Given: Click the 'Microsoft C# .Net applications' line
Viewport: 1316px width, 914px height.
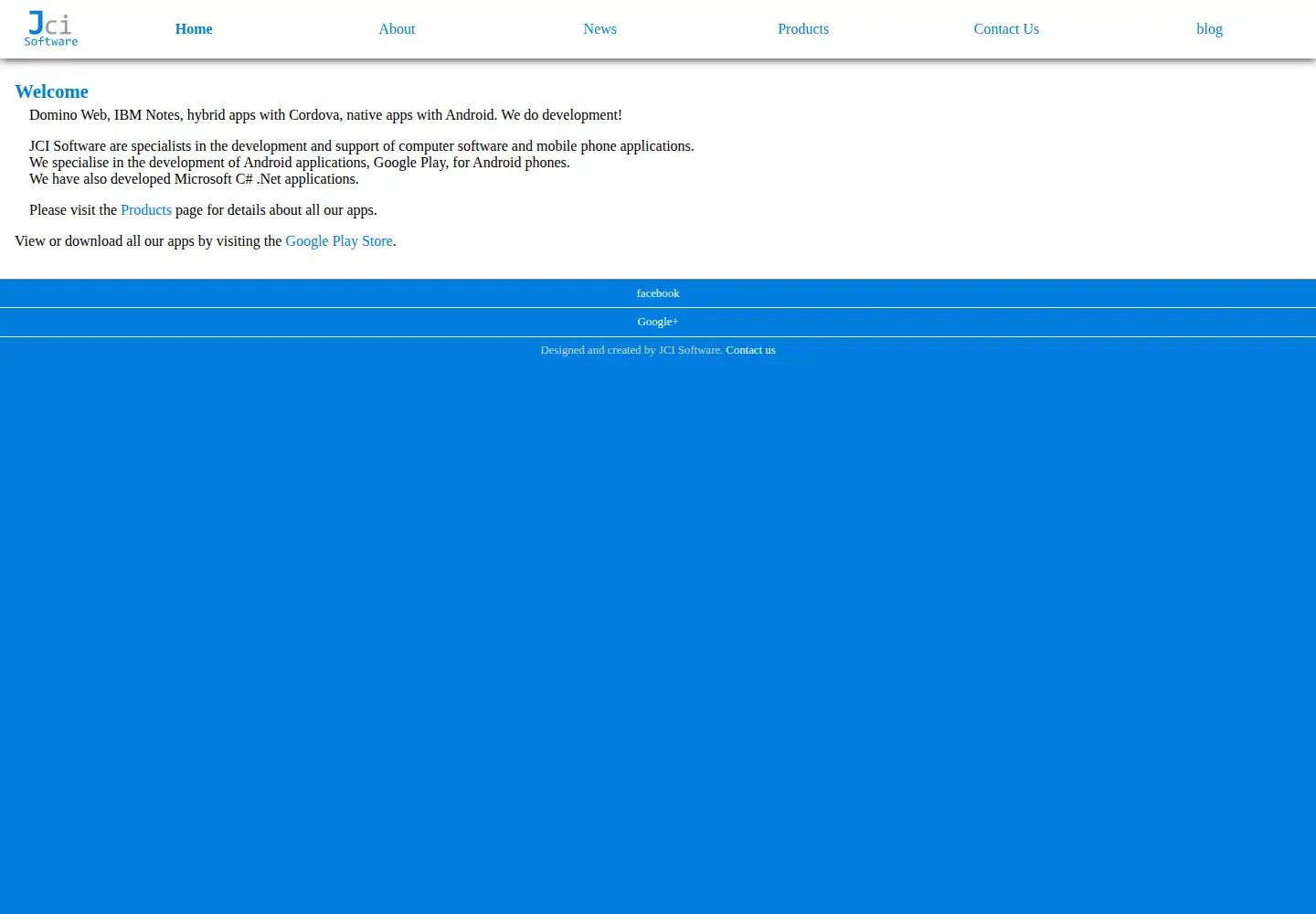Looking at the screenshot, I should click(x=194, y=179).
